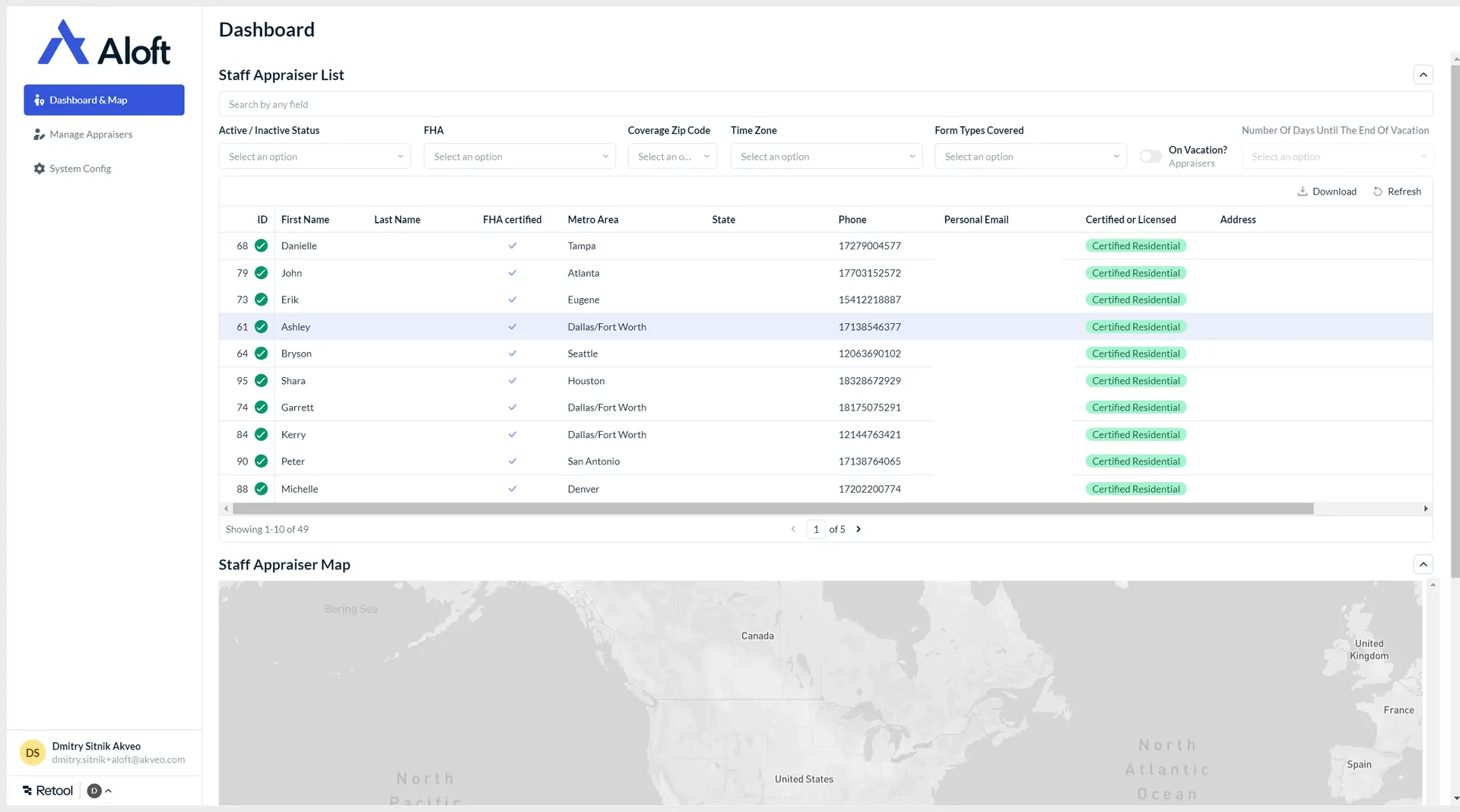Screen dimensions: 1460x812
Task: Click green status icon for Ashley row
Action: (x=261, y=327)
